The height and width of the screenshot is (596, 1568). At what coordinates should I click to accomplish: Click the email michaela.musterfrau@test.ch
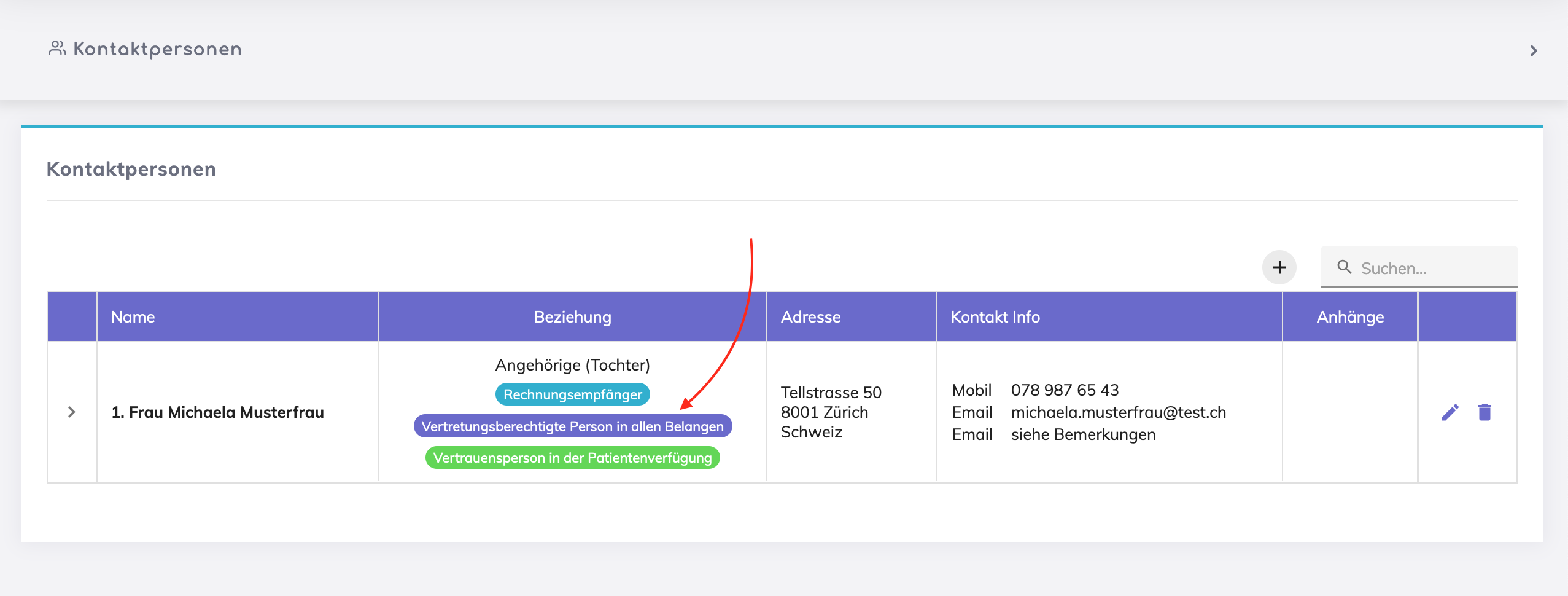coord(1118,412)
